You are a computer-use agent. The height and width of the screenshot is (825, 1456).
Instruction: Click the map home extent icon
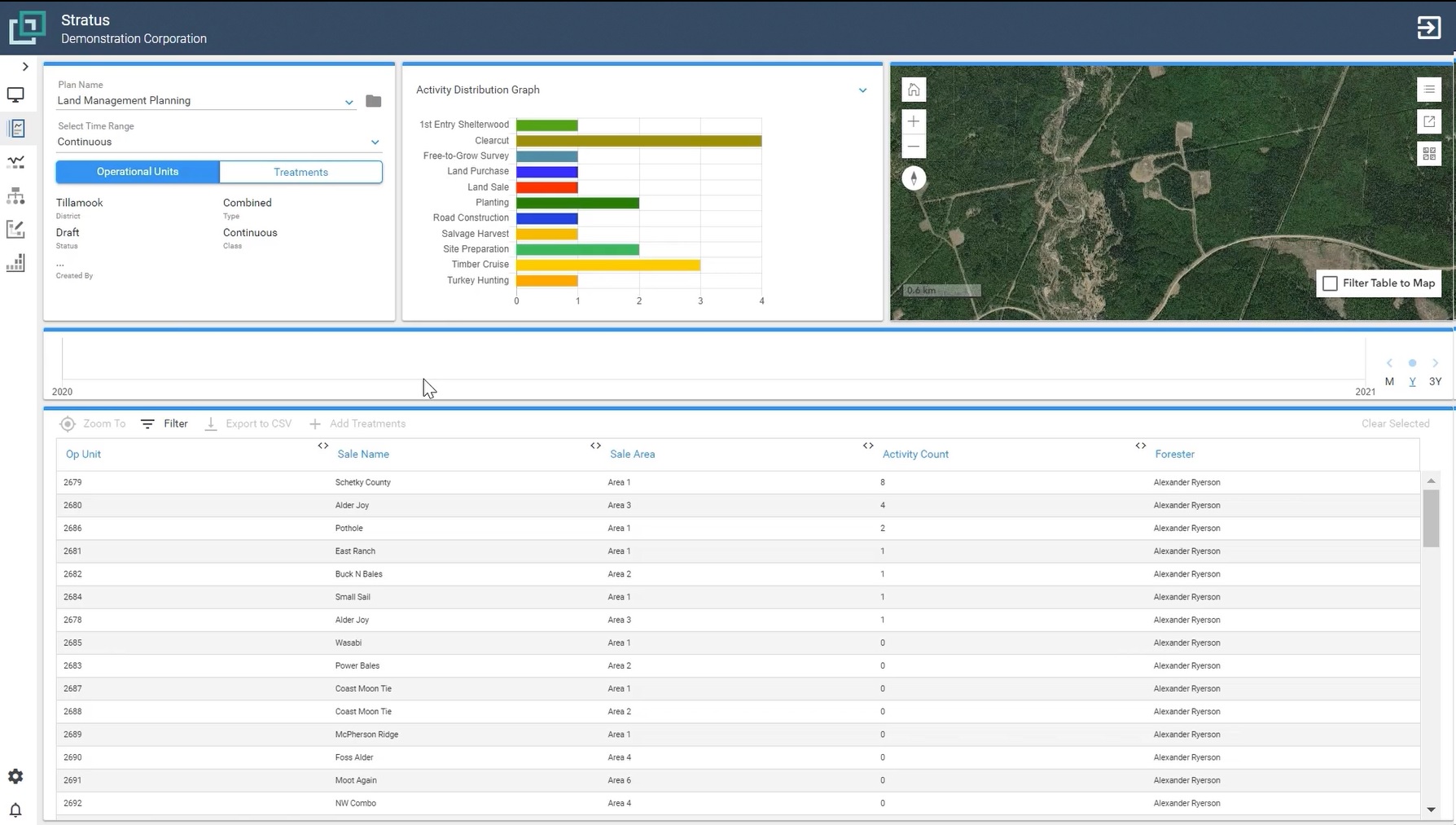tap(914, 90)
